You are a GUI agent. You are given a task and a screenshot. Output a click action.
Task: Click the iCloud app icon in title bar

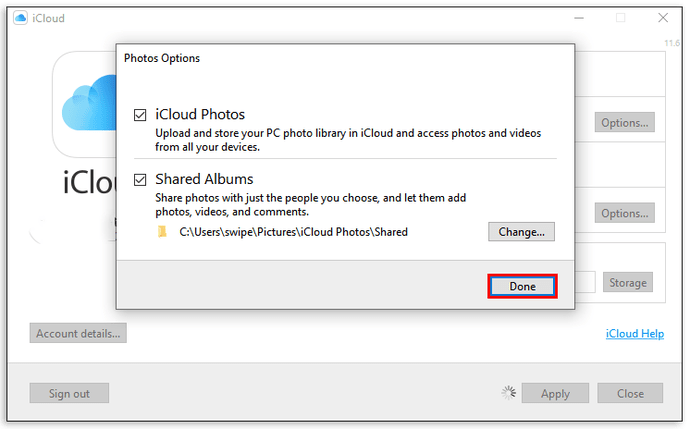[x=20, y=18]
